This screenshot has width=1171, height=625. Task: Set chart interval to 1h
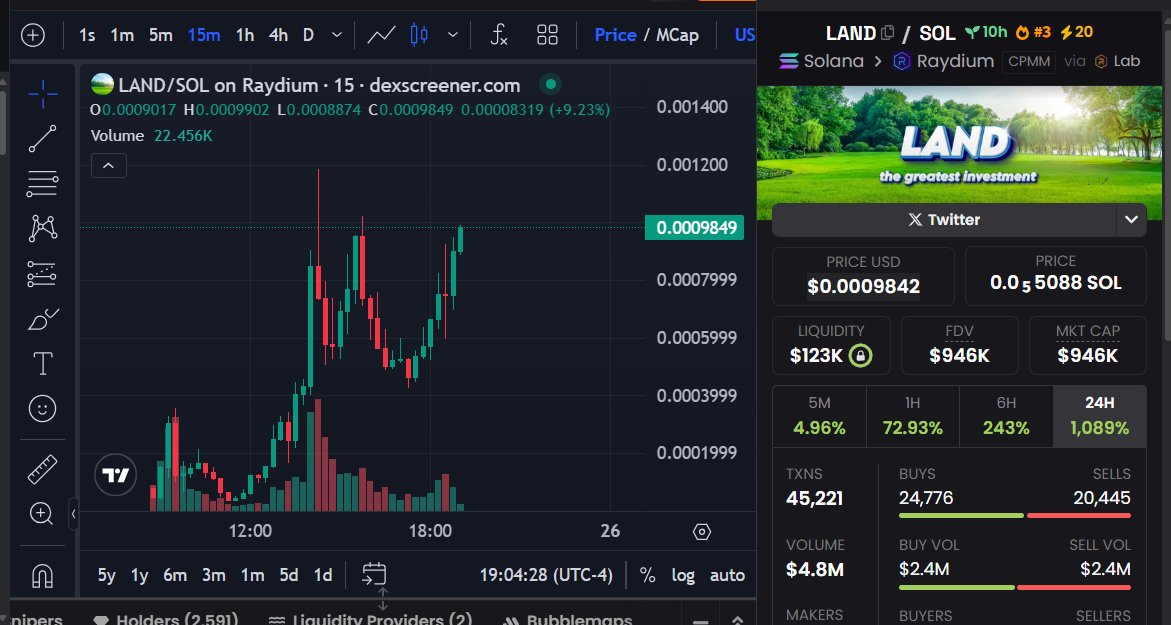[245, 35]
